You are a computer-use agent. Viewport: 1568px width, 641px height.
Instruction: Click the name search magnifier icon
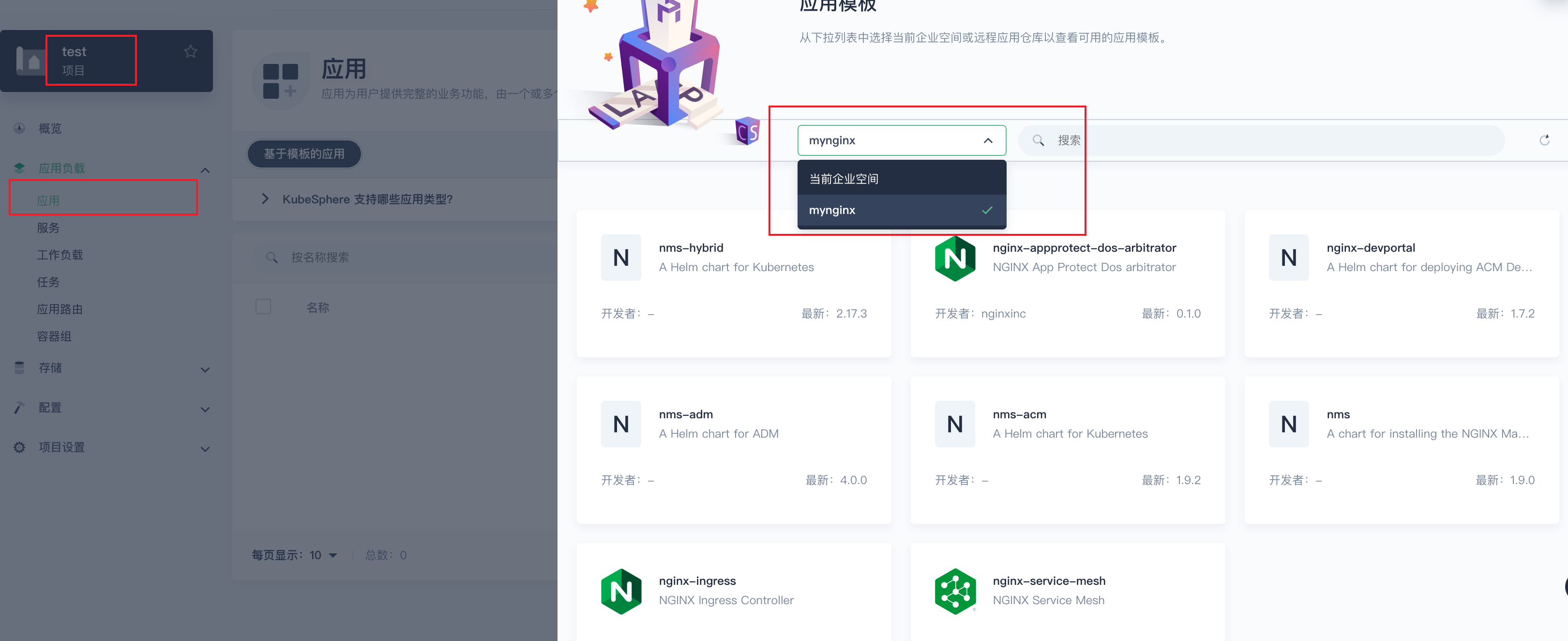(x=272, y=258)
